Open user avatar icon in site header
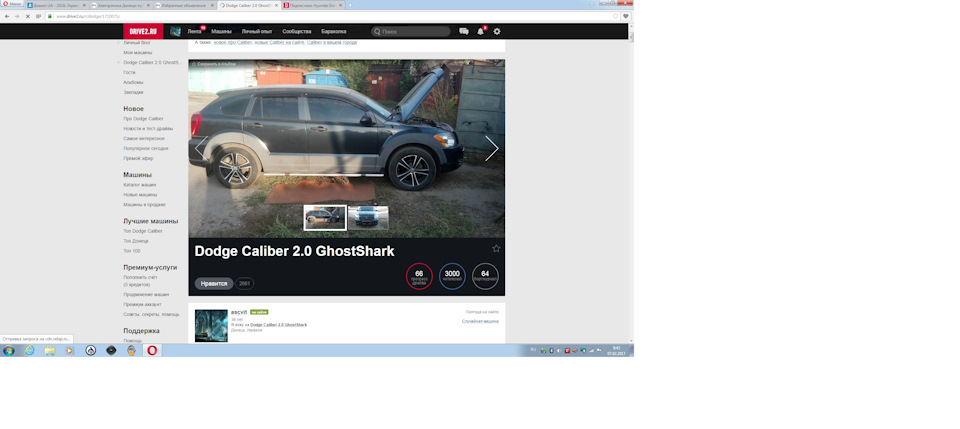The width and height of the screenshot is (960, 429). (176, 31)
